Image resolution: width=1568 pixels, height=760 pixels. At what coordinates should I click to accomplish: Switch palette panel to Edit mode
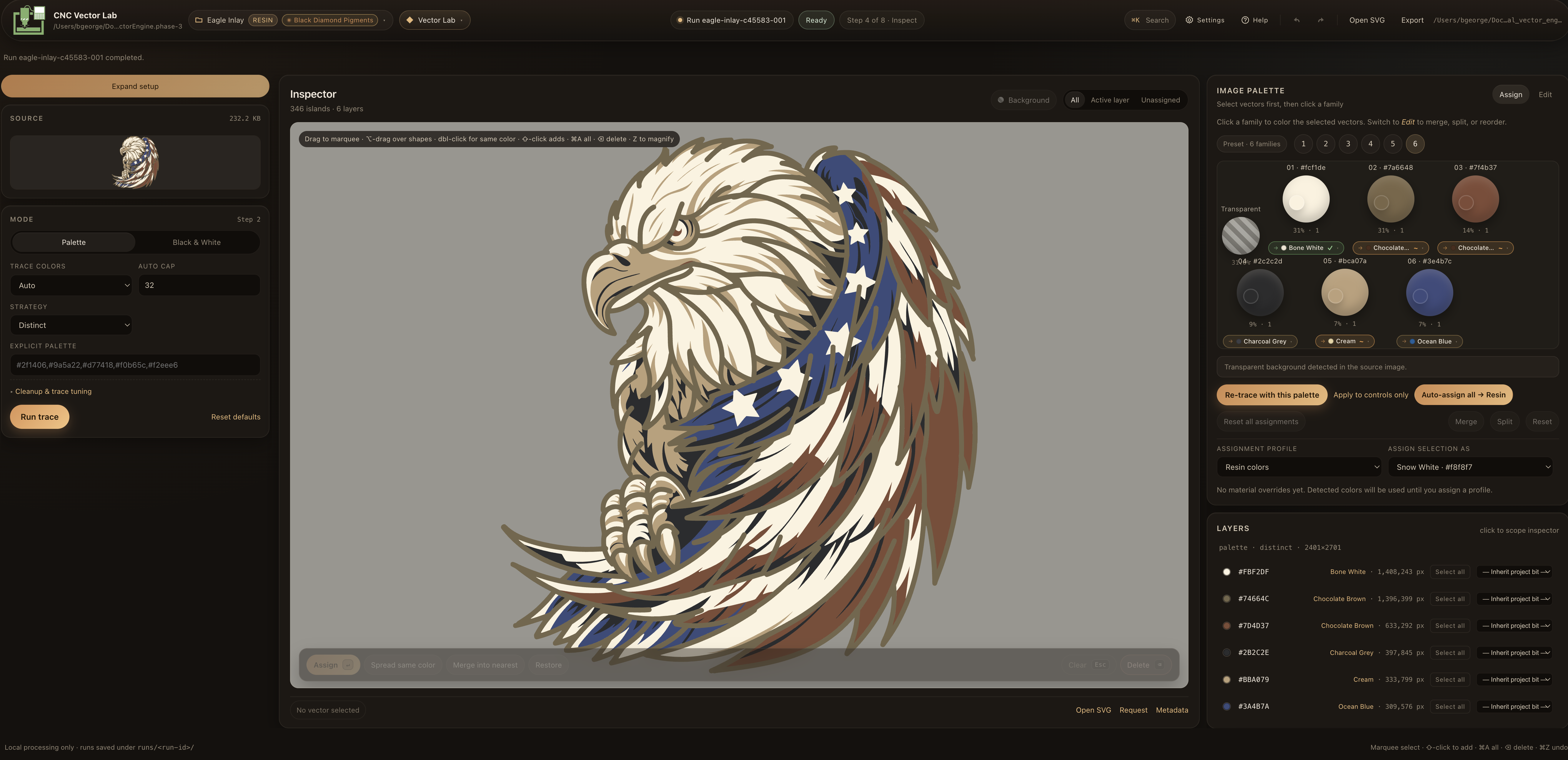(x=1545, y=94)
